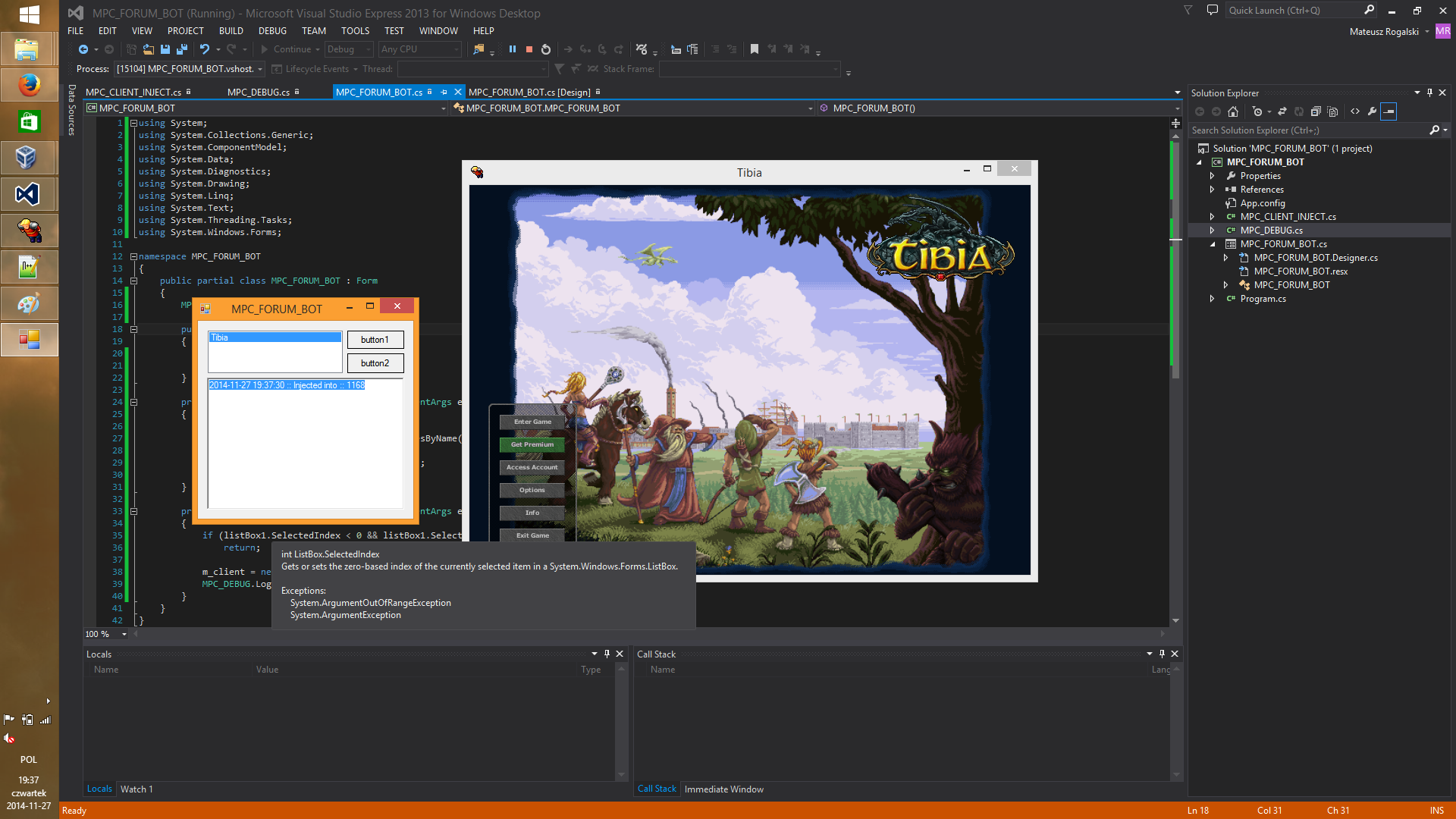The width and height of the screenshot is (1456, 819).
Task: Click the Visual Studio taskbar icon
Action: pyautogui.click(x=29, y=195)
